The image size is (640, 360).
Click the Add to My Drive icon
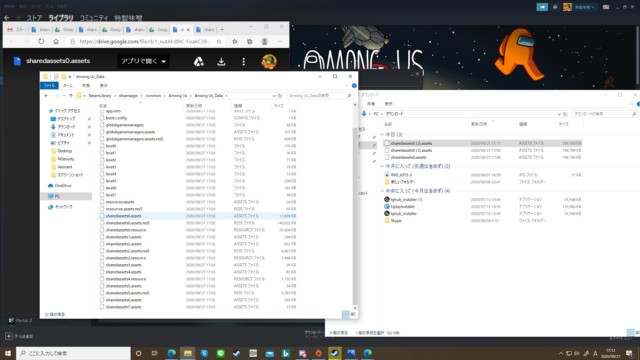coord(199,62)
